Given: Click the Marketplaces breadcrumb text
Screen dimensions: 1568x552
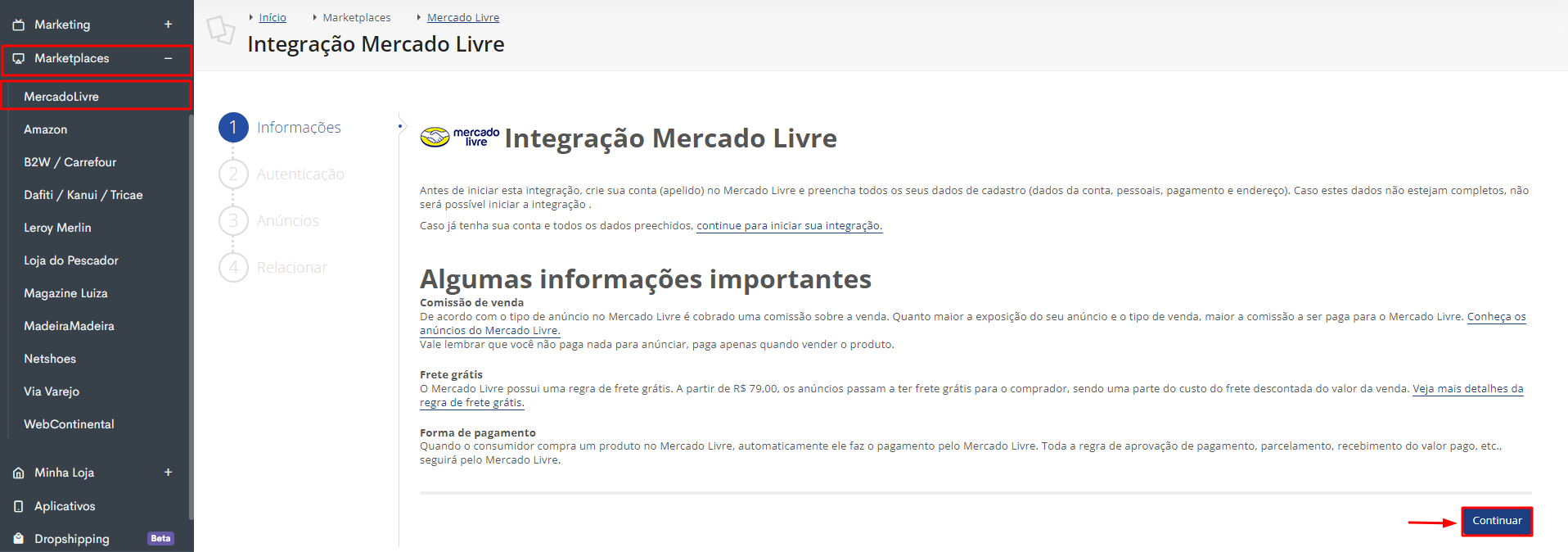Looking at the screenshot, I should (x=357, y=17).
